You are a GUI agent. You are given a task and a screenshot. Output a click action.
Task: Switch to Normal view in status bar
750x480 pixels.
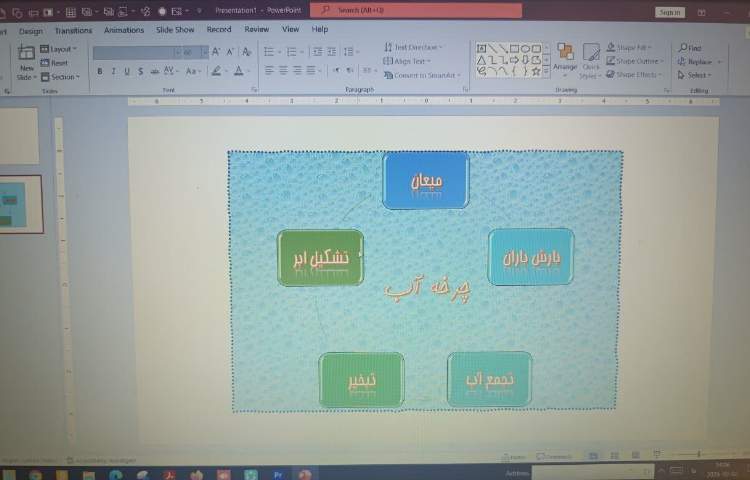593,456
